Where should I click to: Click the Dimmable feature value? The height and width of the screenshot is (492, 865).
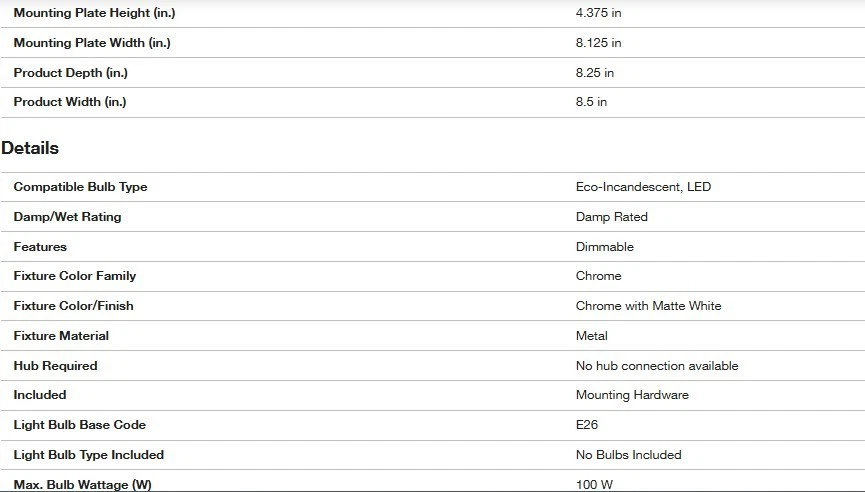point(604,247)
